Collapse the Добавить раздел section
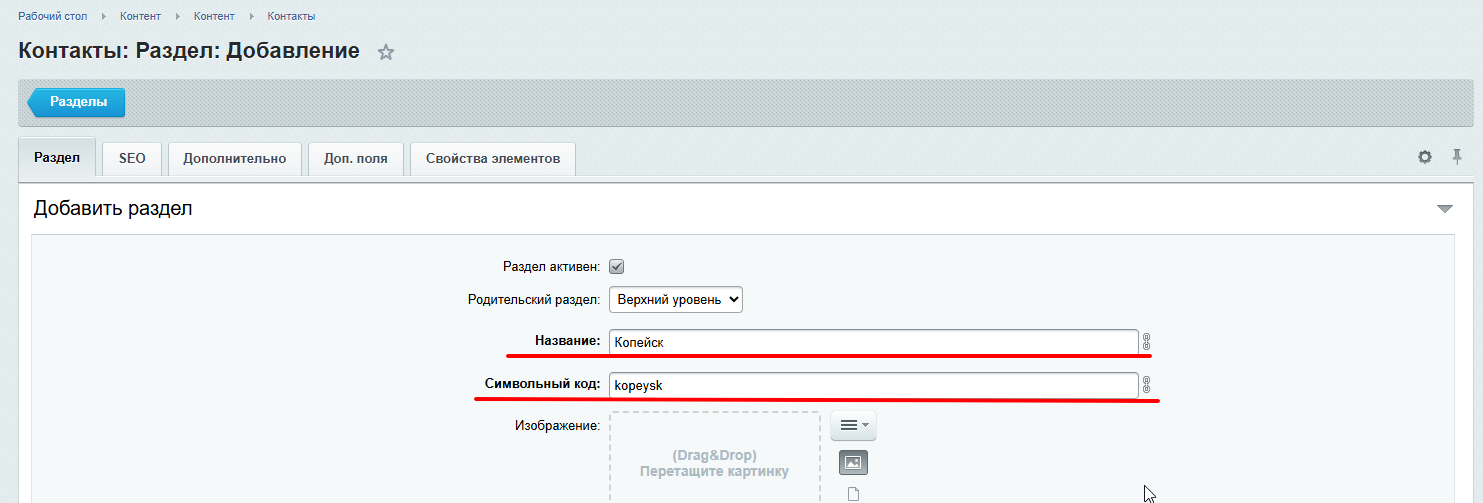This screenshot has height=503, width=1483. pyautogui.click(x=1444, y=209)
